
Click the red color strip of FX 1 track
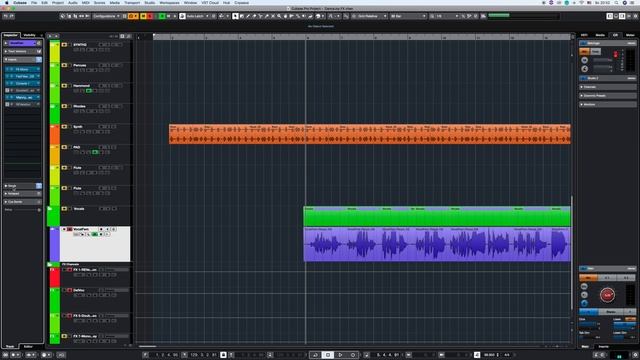[54, 277]
